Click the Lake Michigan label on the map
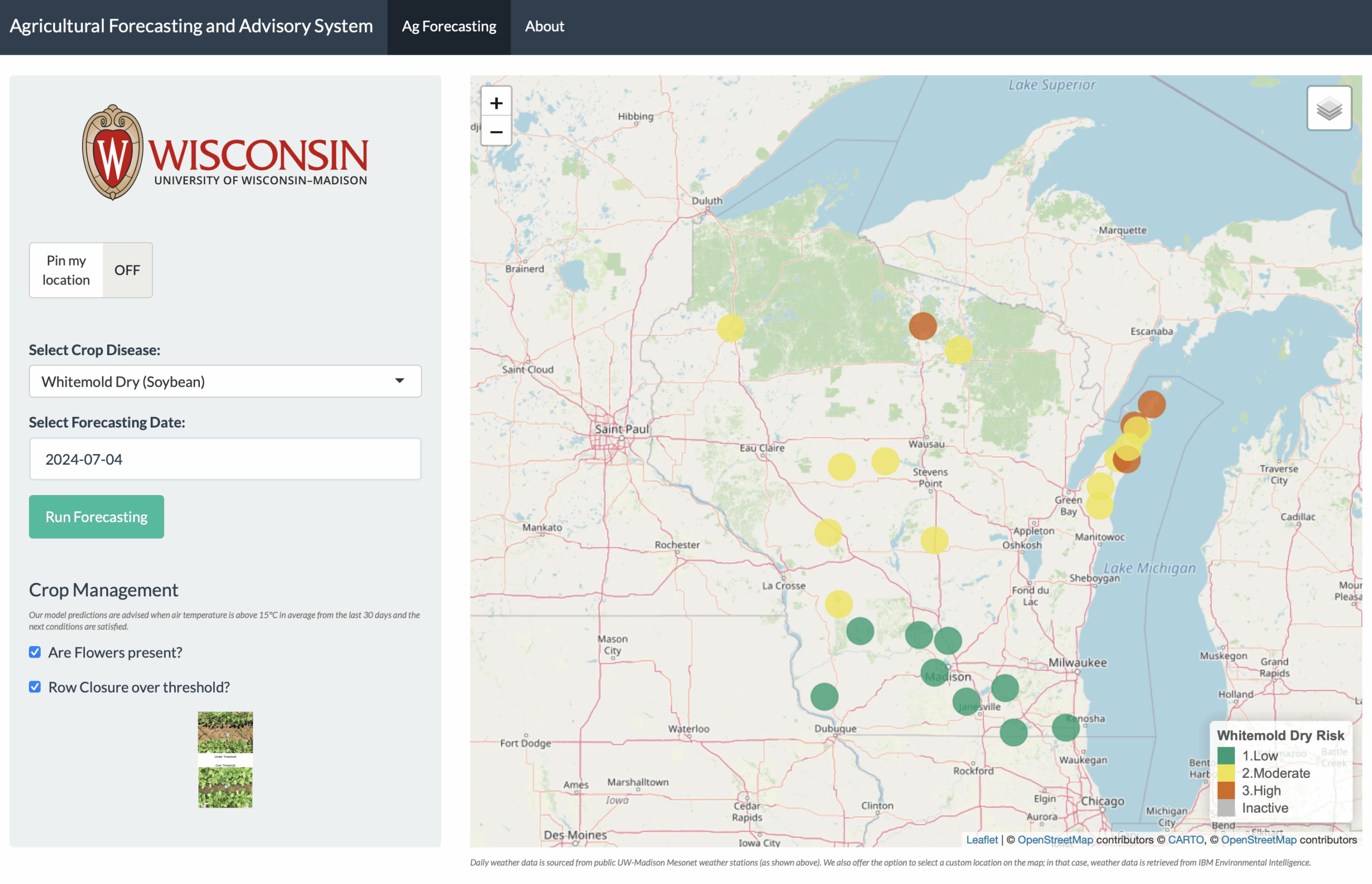This screenshot has height=884, width=1372. 1149,568
